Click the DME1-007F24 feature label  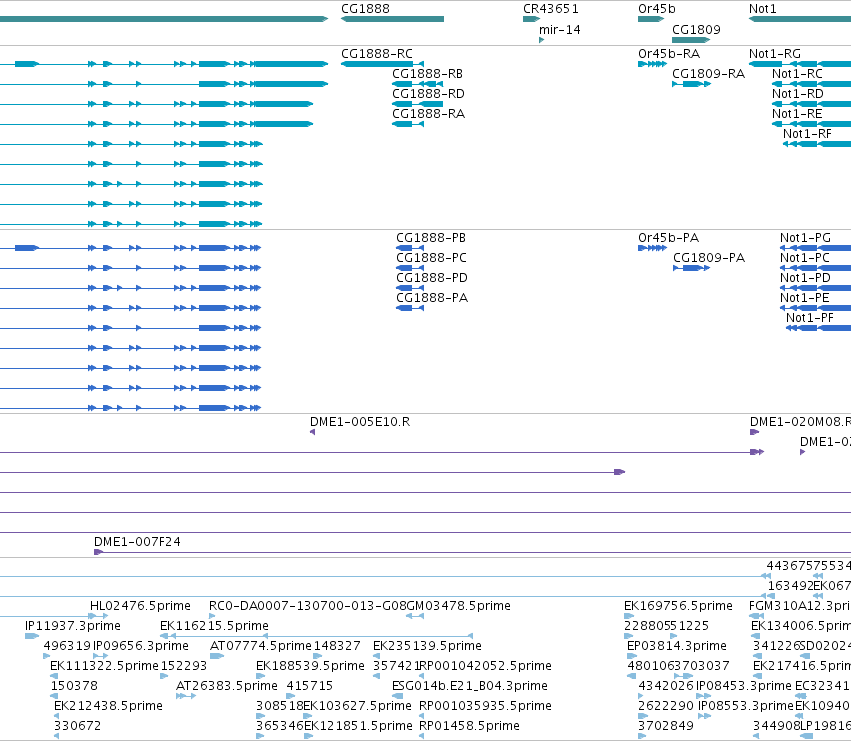137,542
